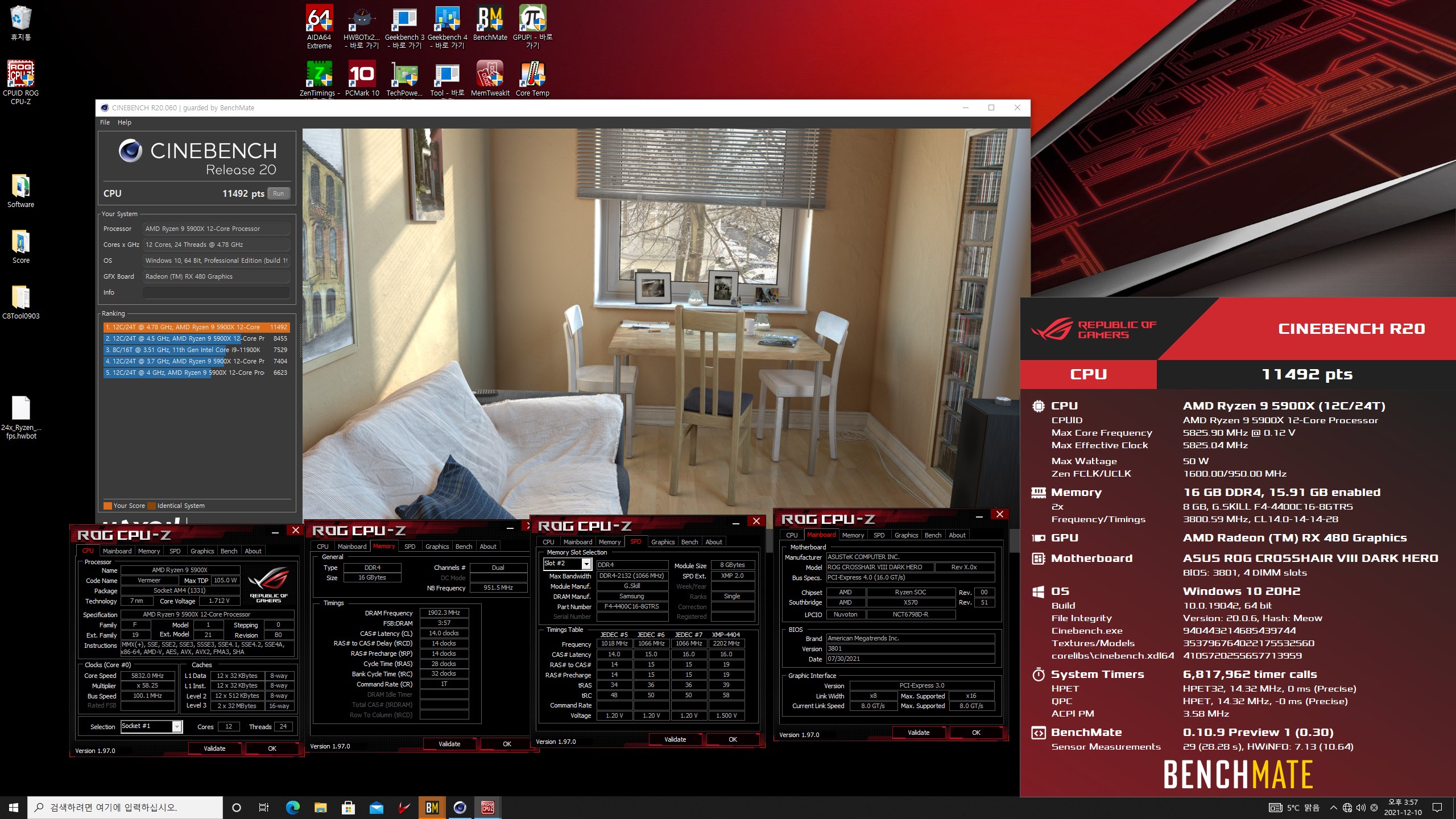Screen dimensions: 1456x819
Task: Open the C8Tool0903 folder
Action: coord(21,302)
